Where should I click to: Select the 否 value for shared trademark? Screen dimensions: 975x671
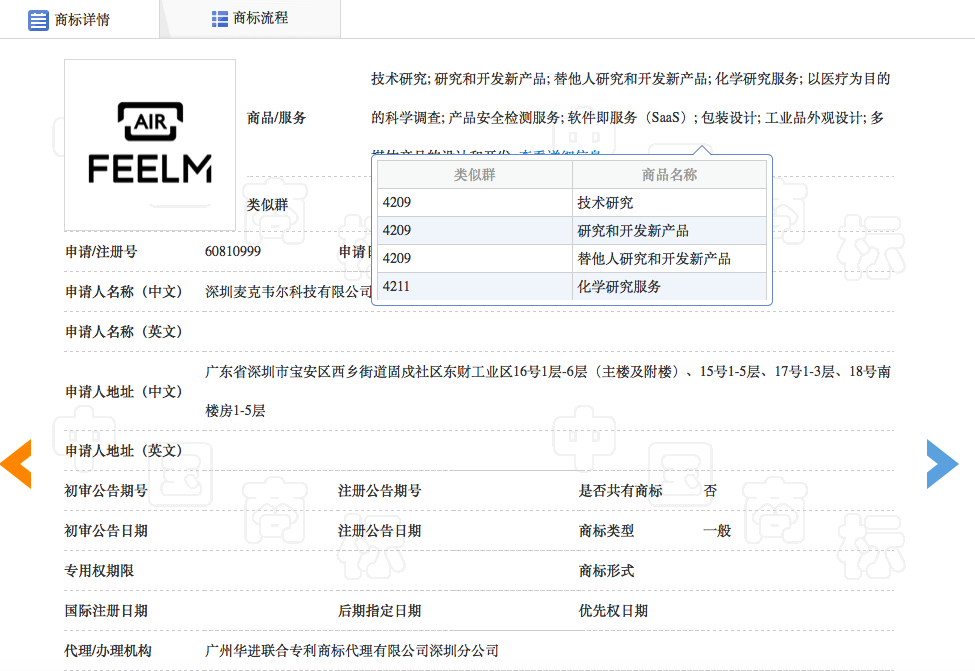click(710, 491)
